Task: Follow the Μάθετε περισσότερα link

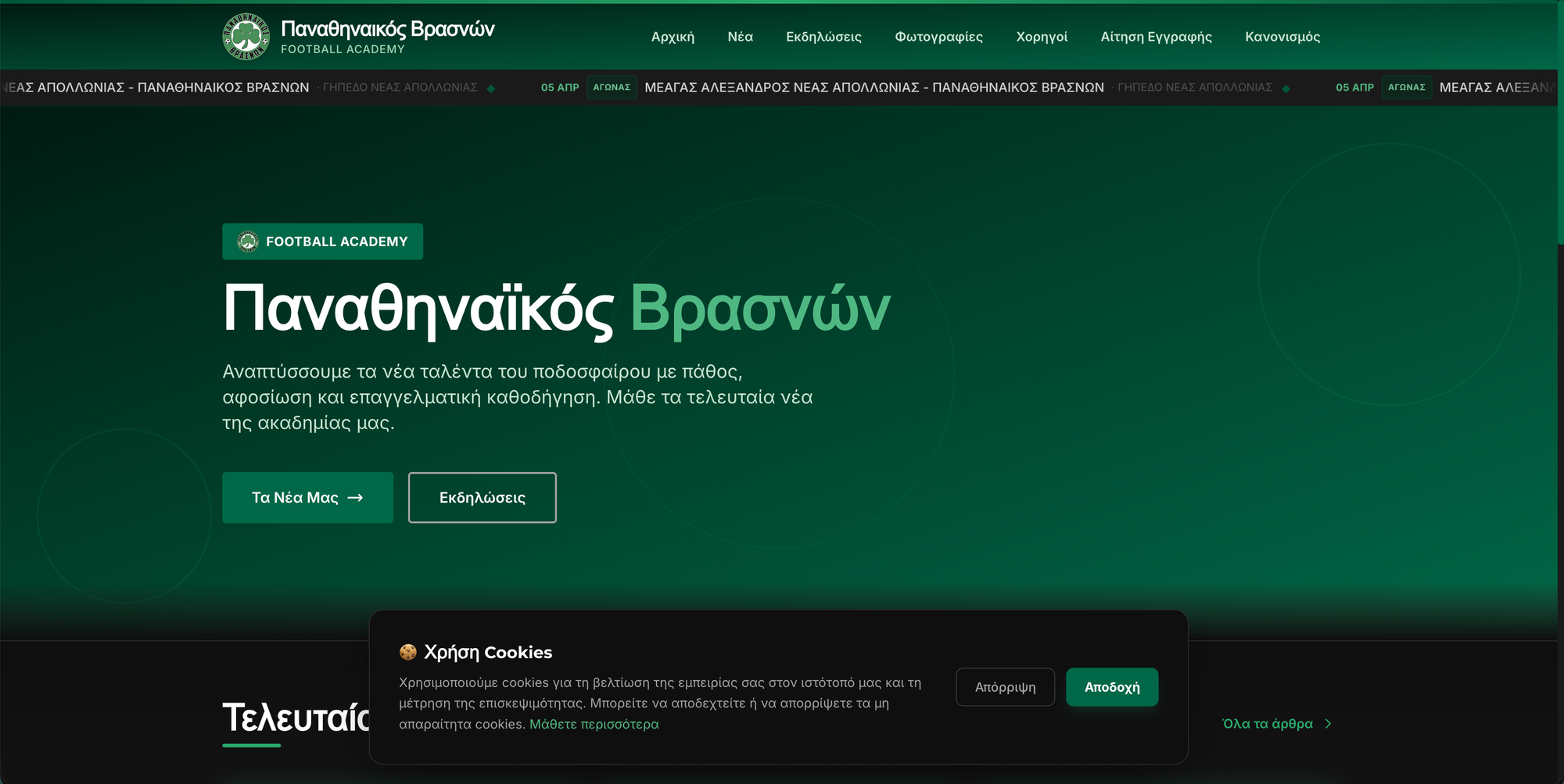Action: coord(594,724)
